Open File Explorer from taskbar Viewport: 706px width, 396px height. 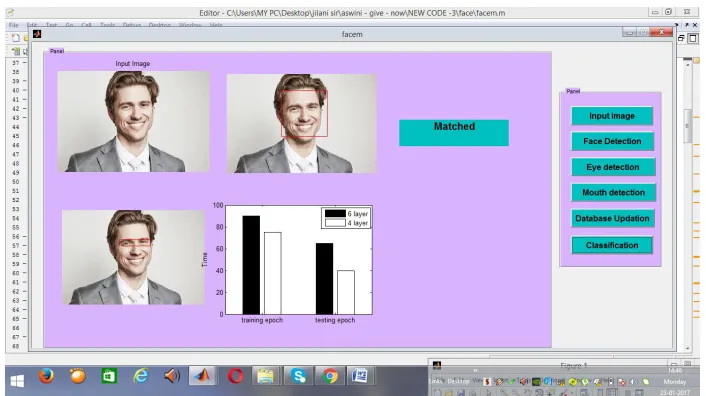coord(265,376)
